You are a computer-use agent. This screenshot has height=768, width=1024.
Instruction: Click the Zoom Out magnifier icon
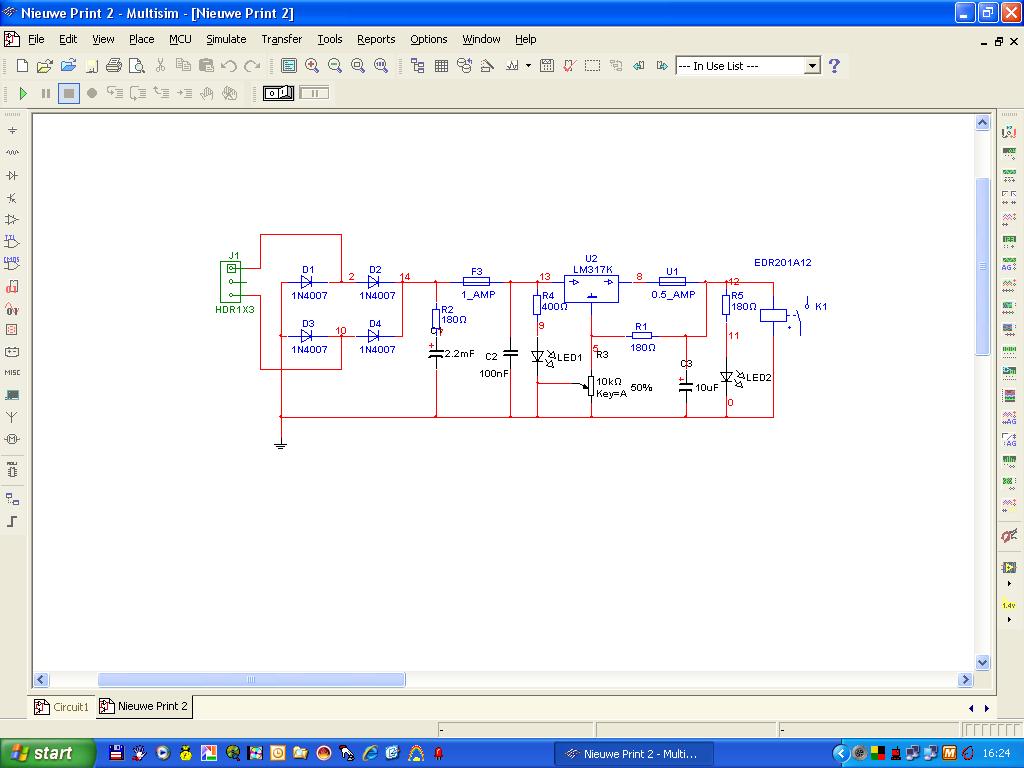(335, 66)
